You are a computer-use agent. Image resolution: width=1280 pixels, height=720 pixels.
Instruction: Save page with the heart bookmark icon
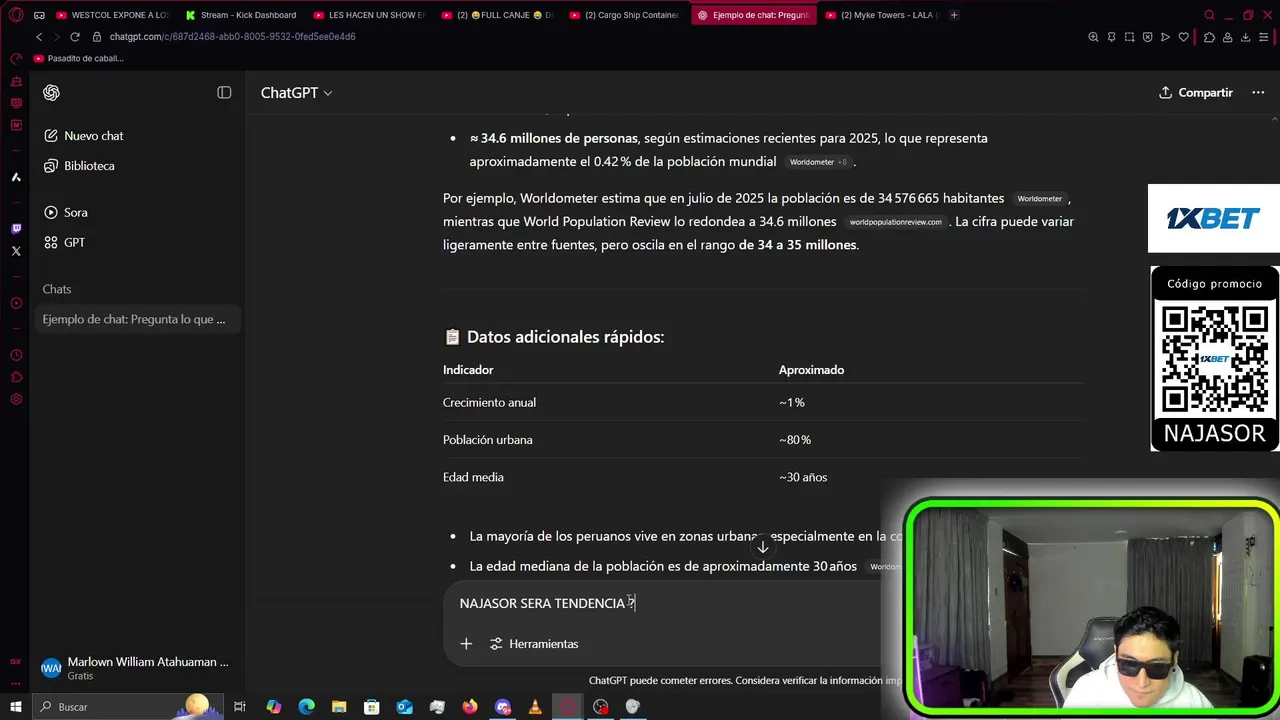point(1184,37)
